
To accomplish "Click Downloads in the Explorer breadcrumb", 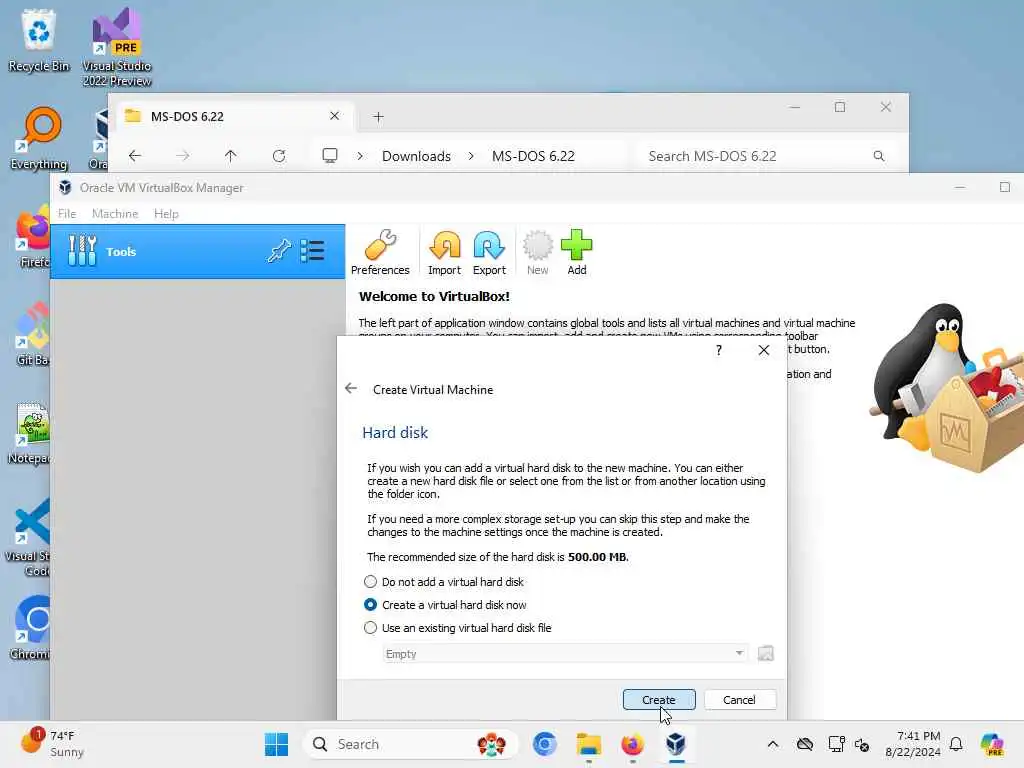I will pos(416,156).
